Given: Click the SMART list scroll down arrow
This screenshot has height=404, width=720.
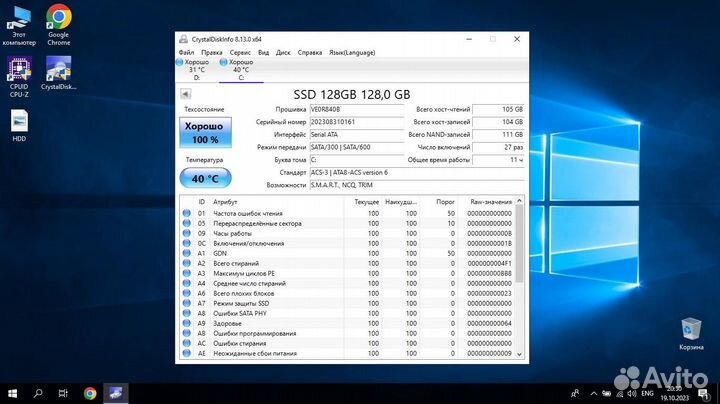Looking at the screenshot, I should click(x=519, y=354).
